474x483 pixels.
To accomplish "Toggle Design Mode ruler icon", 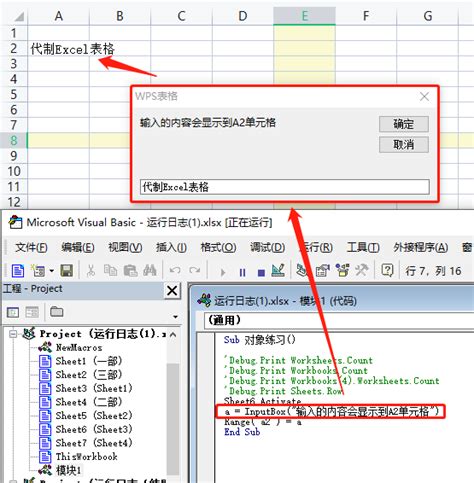I will 278,271.
